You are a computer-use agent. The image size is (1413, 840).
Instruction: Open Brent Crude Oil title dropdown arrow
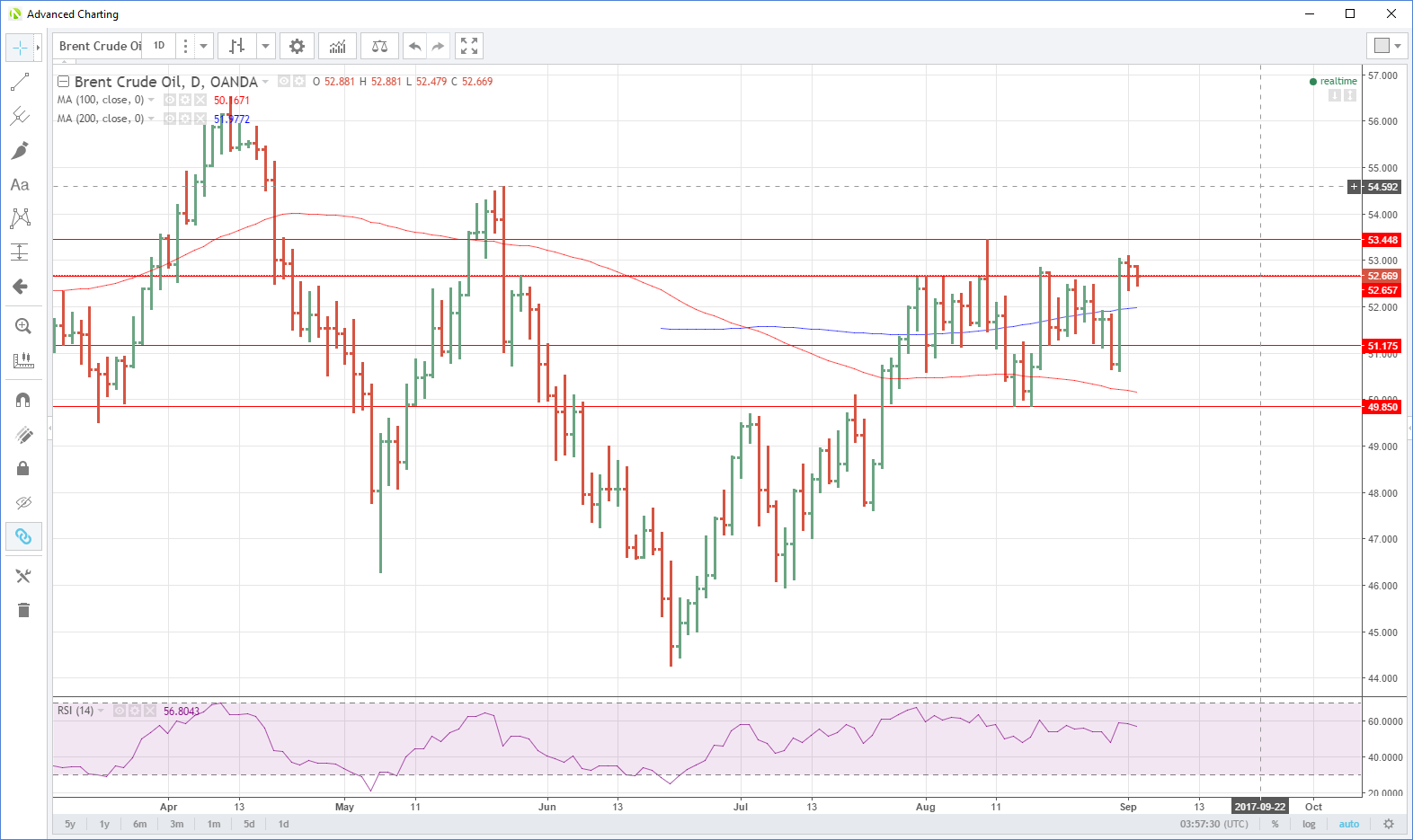[x=265, y=82]
